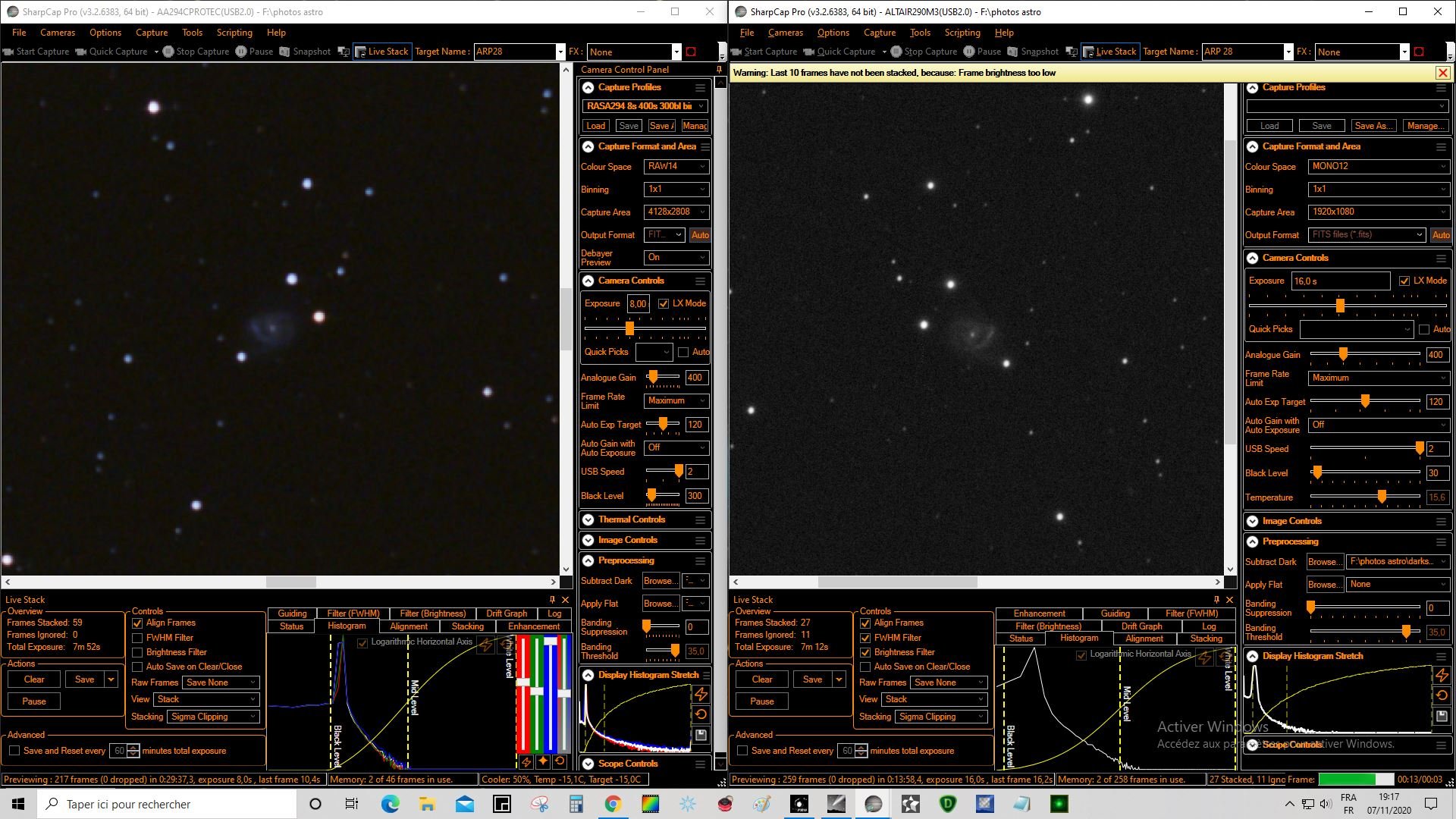Enable Auto Save on Clear/Close in right window
This screenshot has height=819, width=1456.
tap(865, 667)
